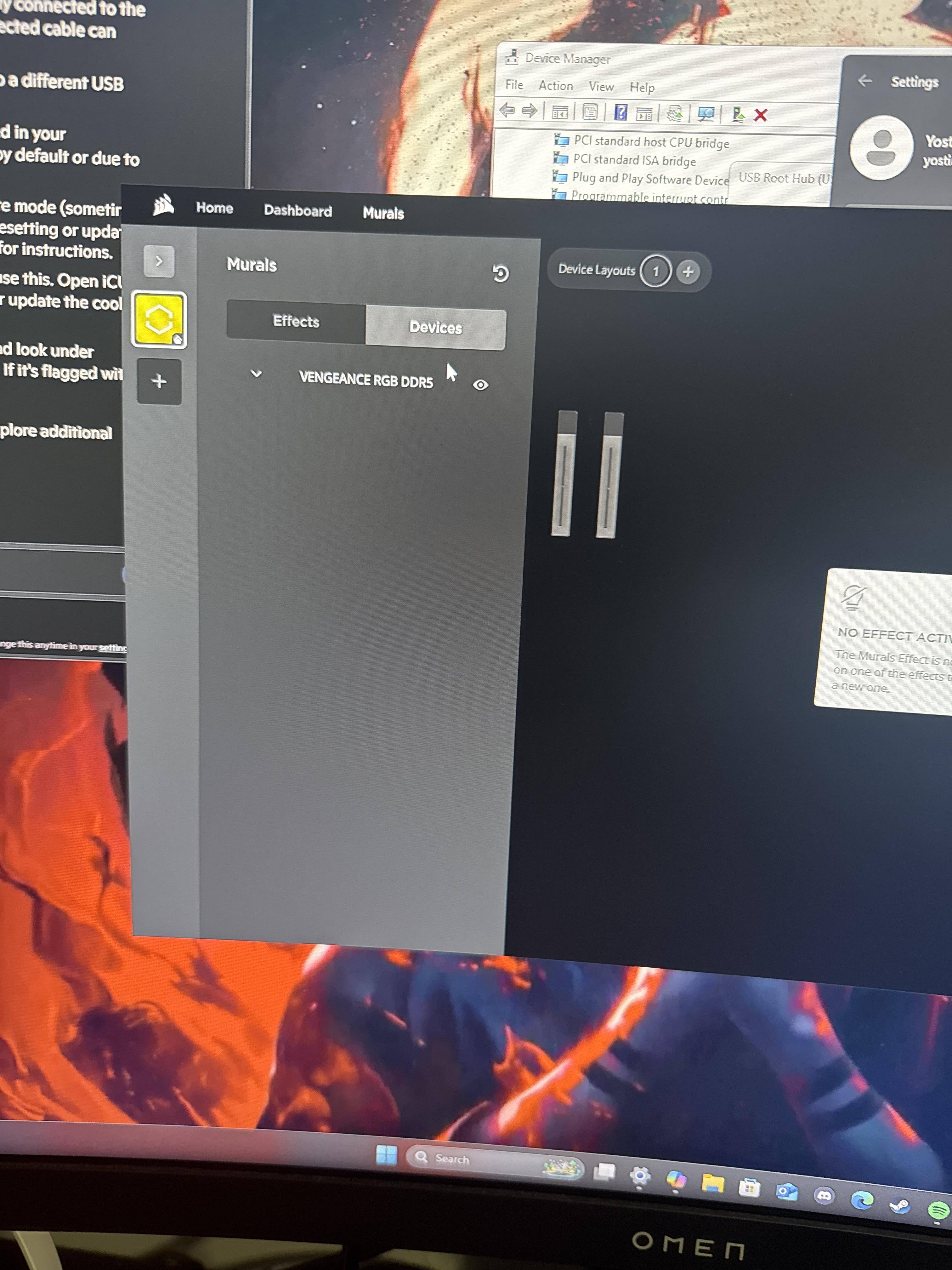Image resolution: width=952 pixels, height=1270 pixels.
Task: Open Discord from the taskbar
Action: 824,1195
